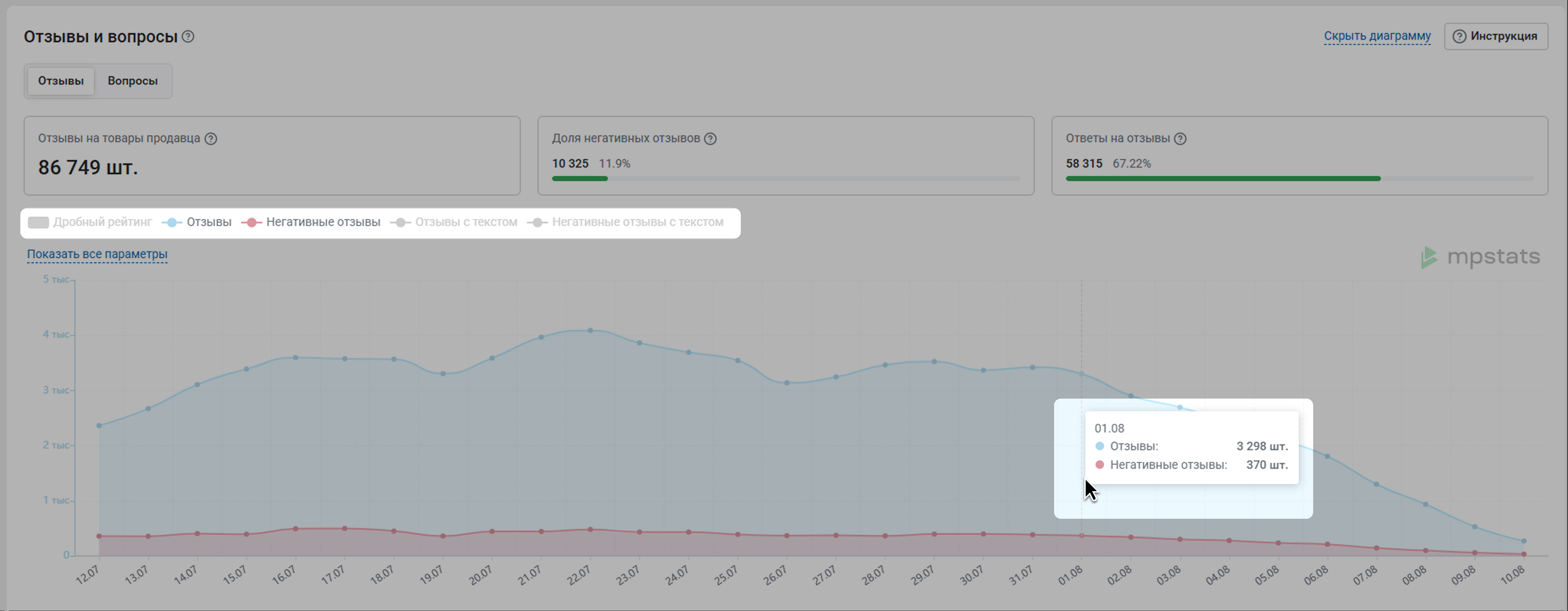Click Отзывы data point for 10.08
This screenshot has width=1568, height=611.
tap(1524, 541)
